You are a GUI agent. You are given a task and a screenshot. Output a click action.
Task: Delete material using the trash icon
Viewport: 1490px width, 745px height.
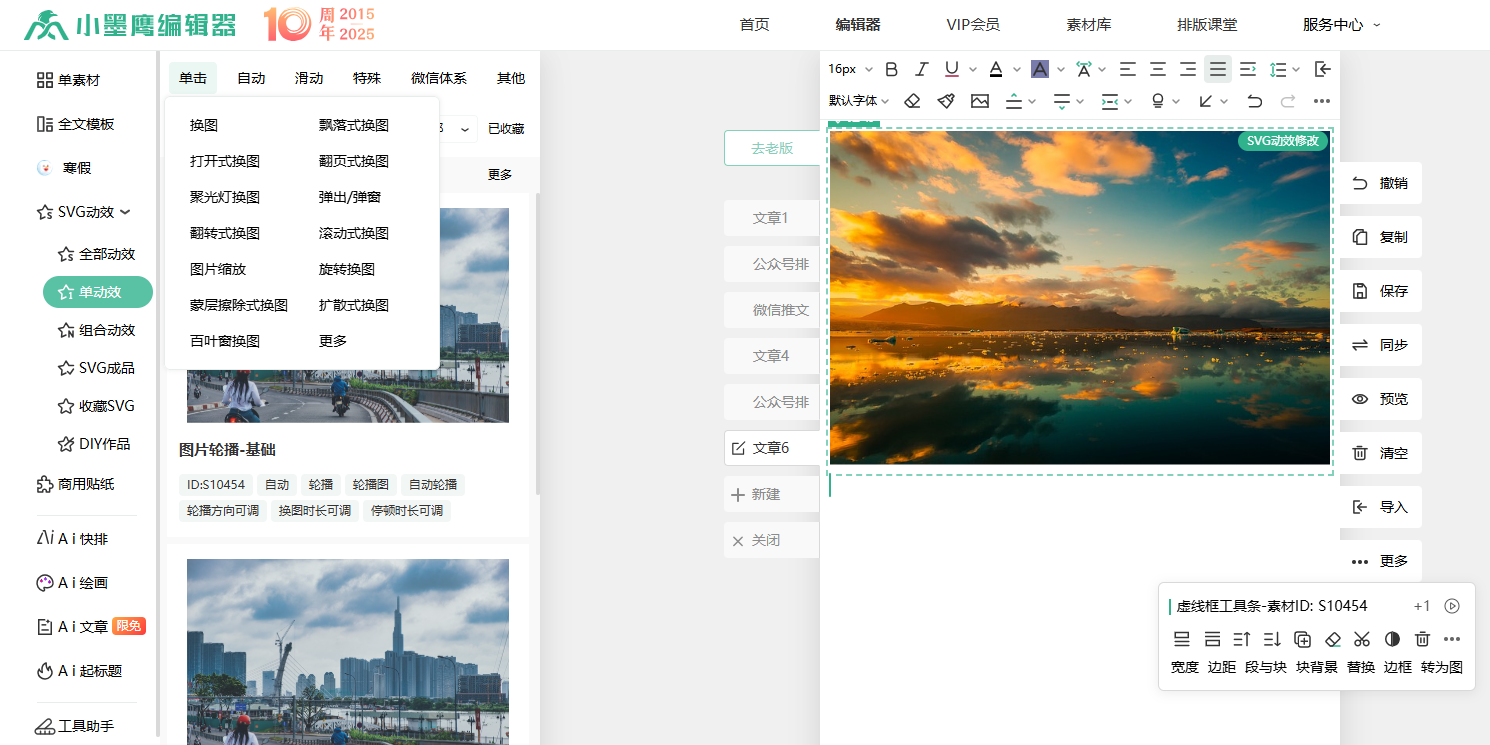(x=1423, y=639)
